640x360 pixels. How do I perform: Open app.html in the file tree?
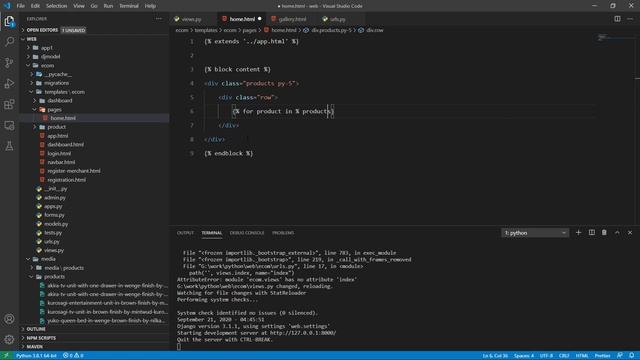tap(95, 136)
